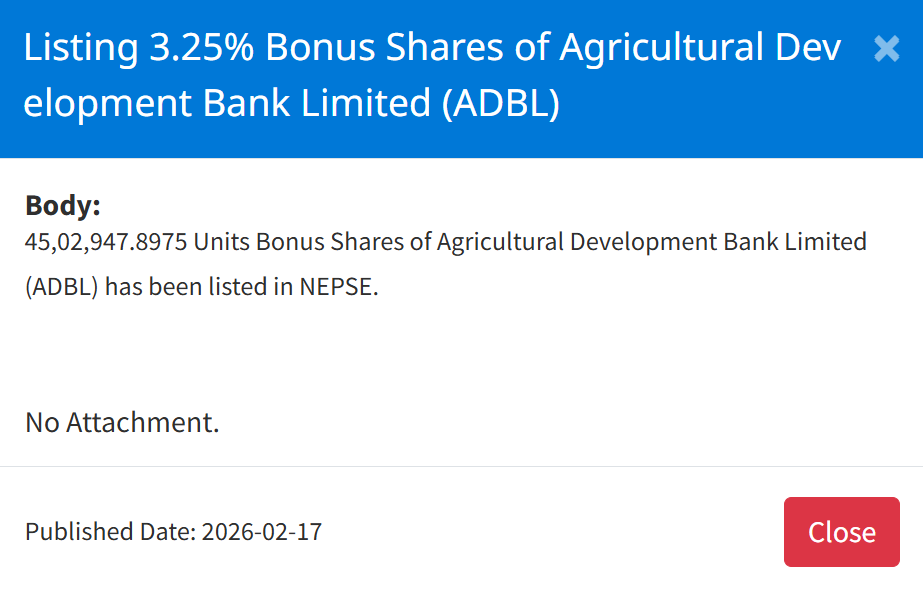The height and width of the screenshot is (593, 923).
Task: Click the 'No Attachment.' text
Action: 122,422
